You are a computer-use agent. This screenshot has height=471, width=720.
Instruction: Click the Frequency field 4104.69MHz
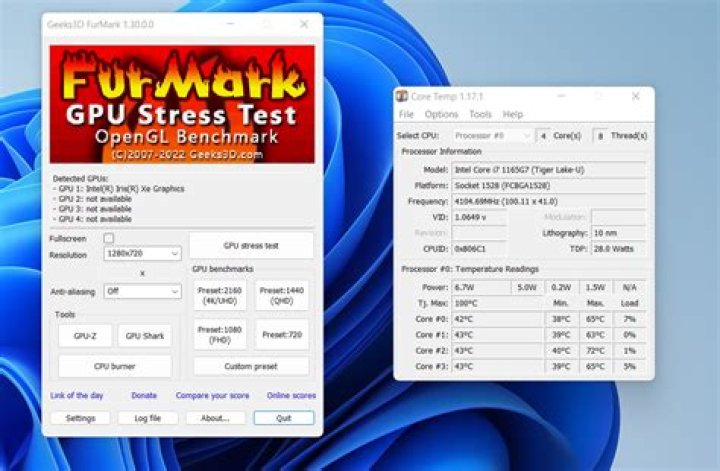point(549,202)
